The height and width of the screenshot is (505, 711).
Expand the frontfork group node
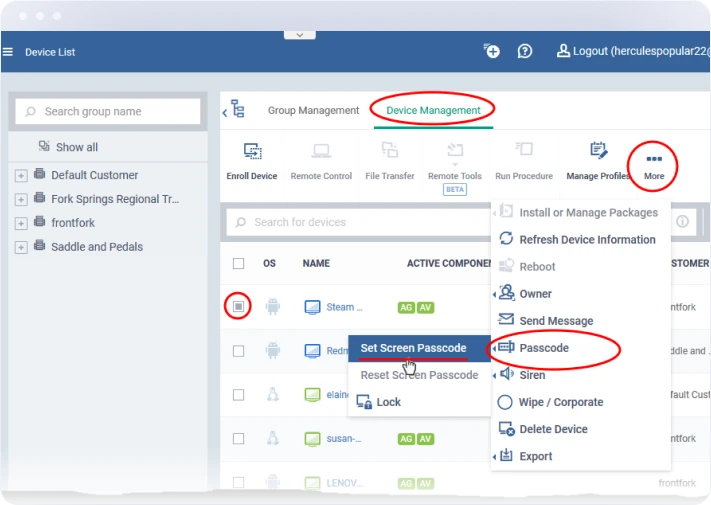(x=20, y=223)
